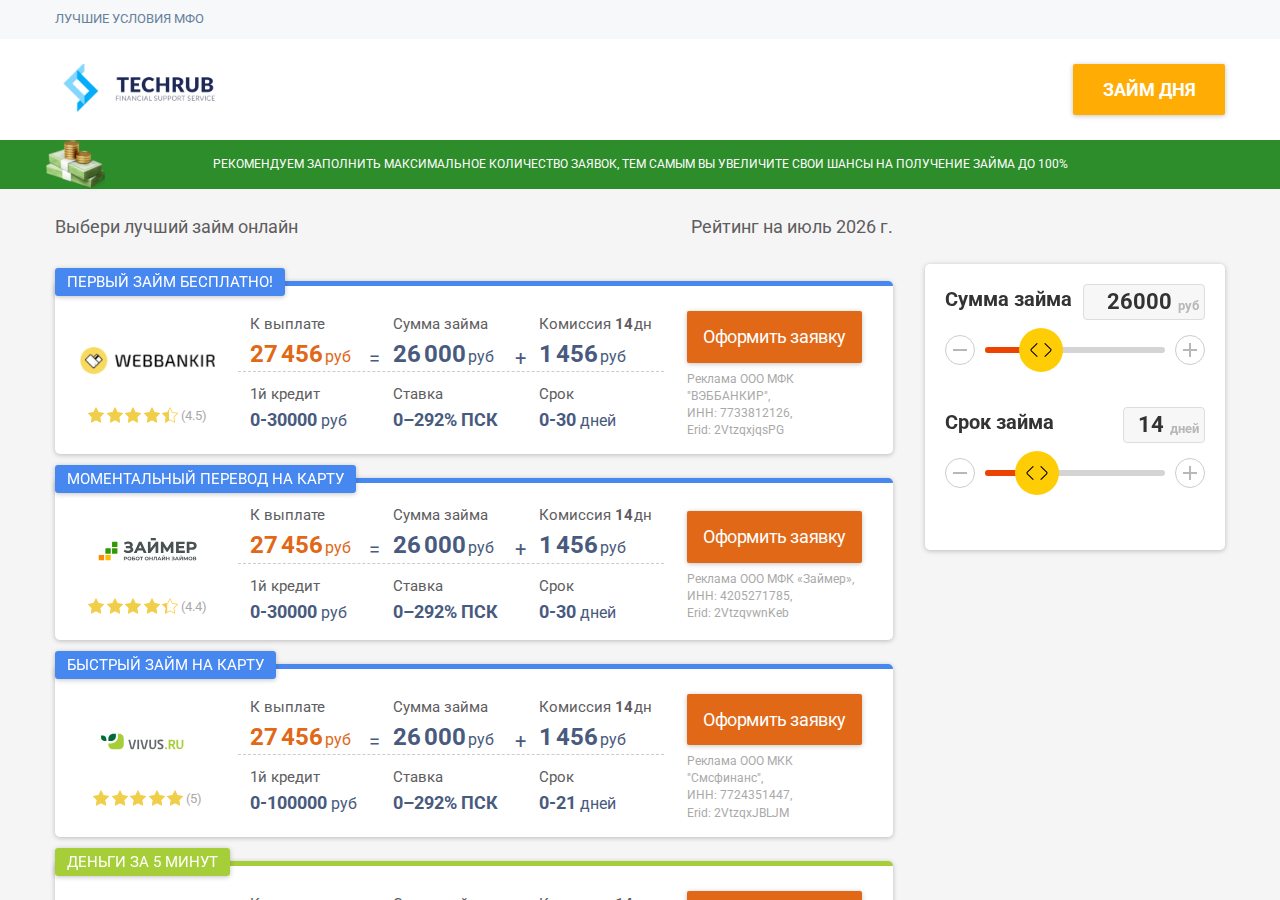Click the Займер Срок value 0-30 дней

coord(578,612)
